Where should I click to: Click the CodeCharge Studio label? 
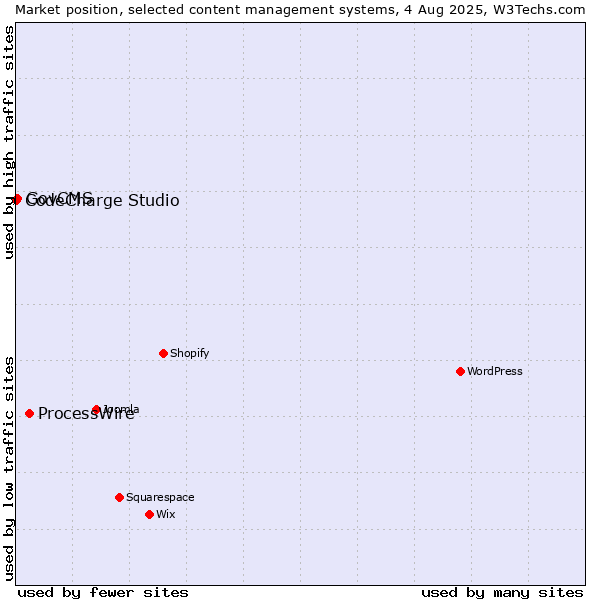[x=102, y=201]
